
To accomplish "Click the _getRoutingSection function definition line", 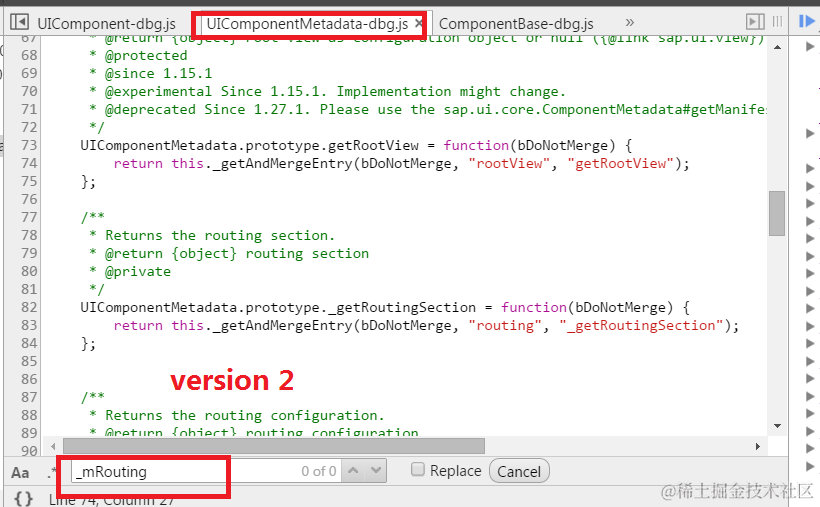I will pos(385,307).
